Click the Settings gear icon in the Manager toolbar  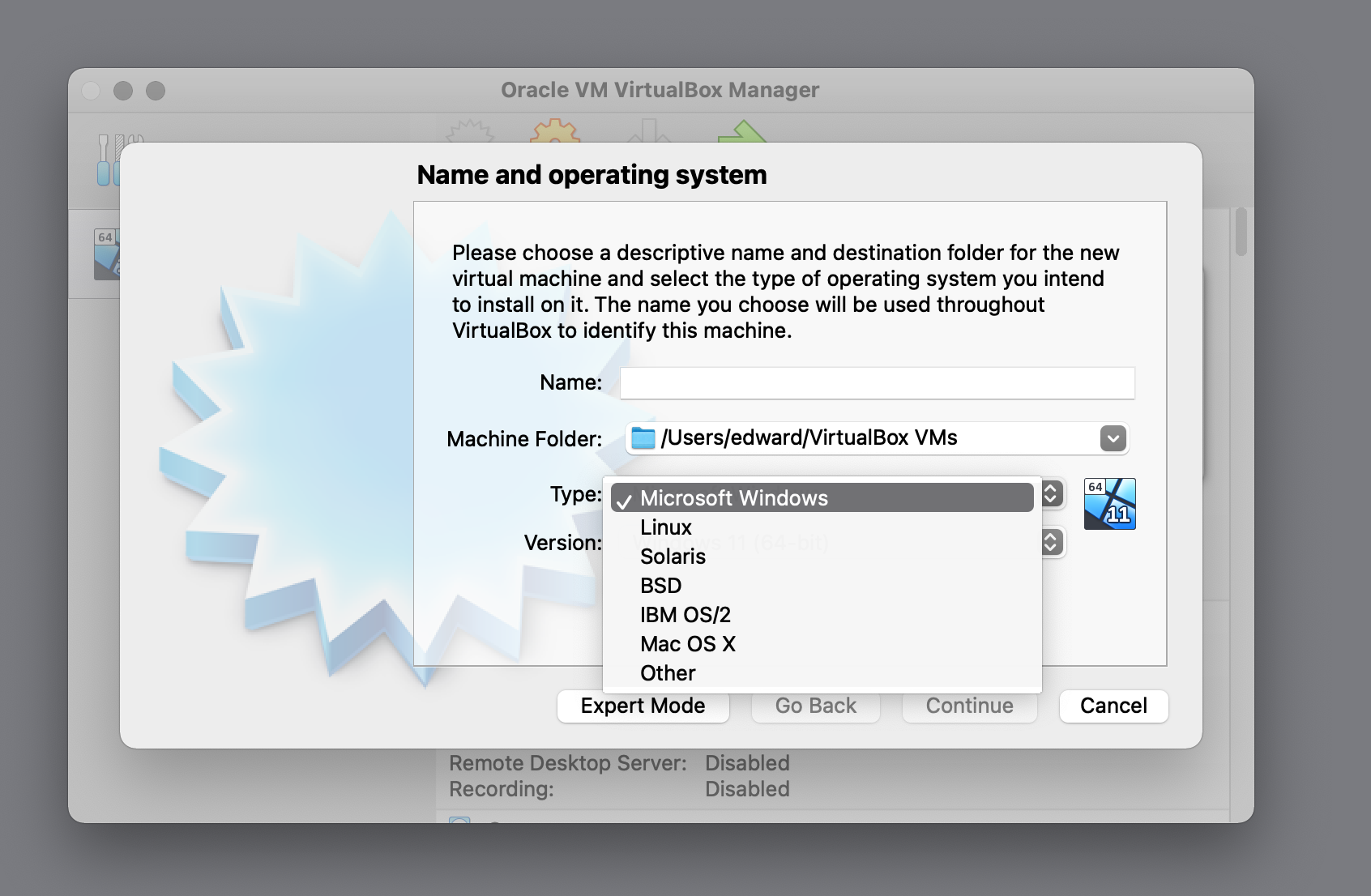point(556,130)
